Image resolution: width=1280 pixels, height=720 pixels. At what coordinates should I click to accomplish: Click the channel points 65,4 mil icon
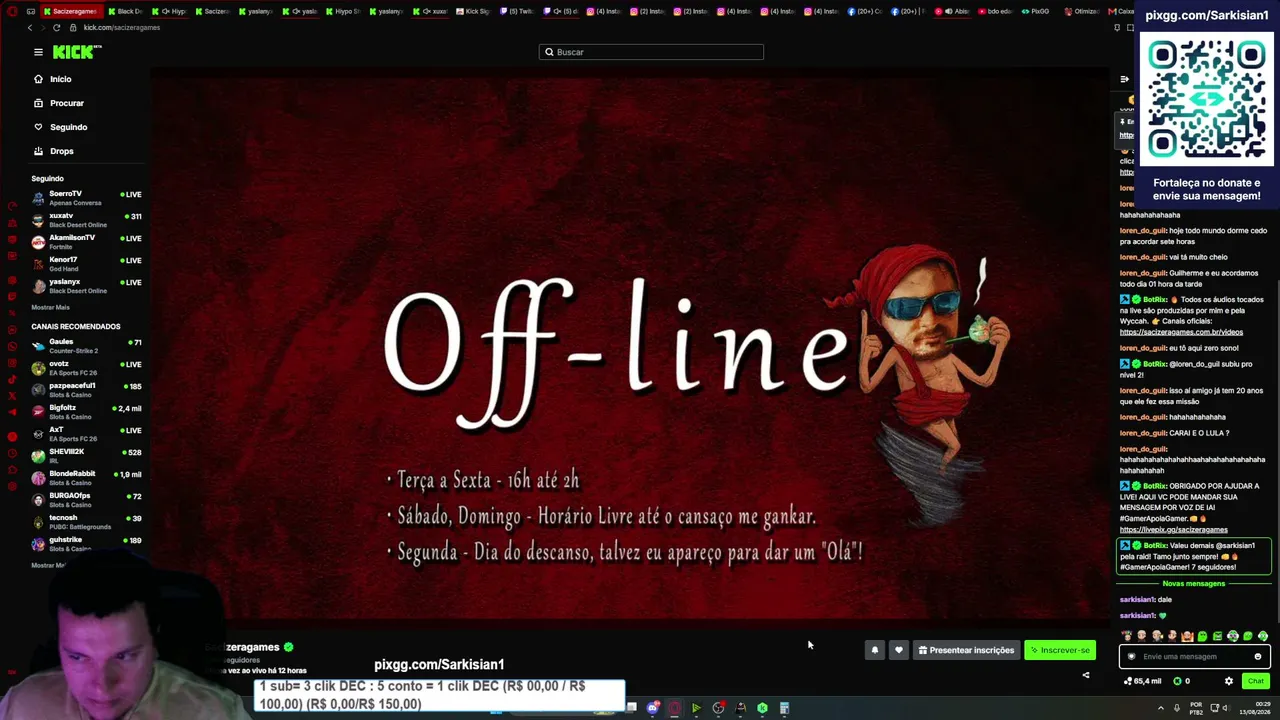(x=1127, y=681)
